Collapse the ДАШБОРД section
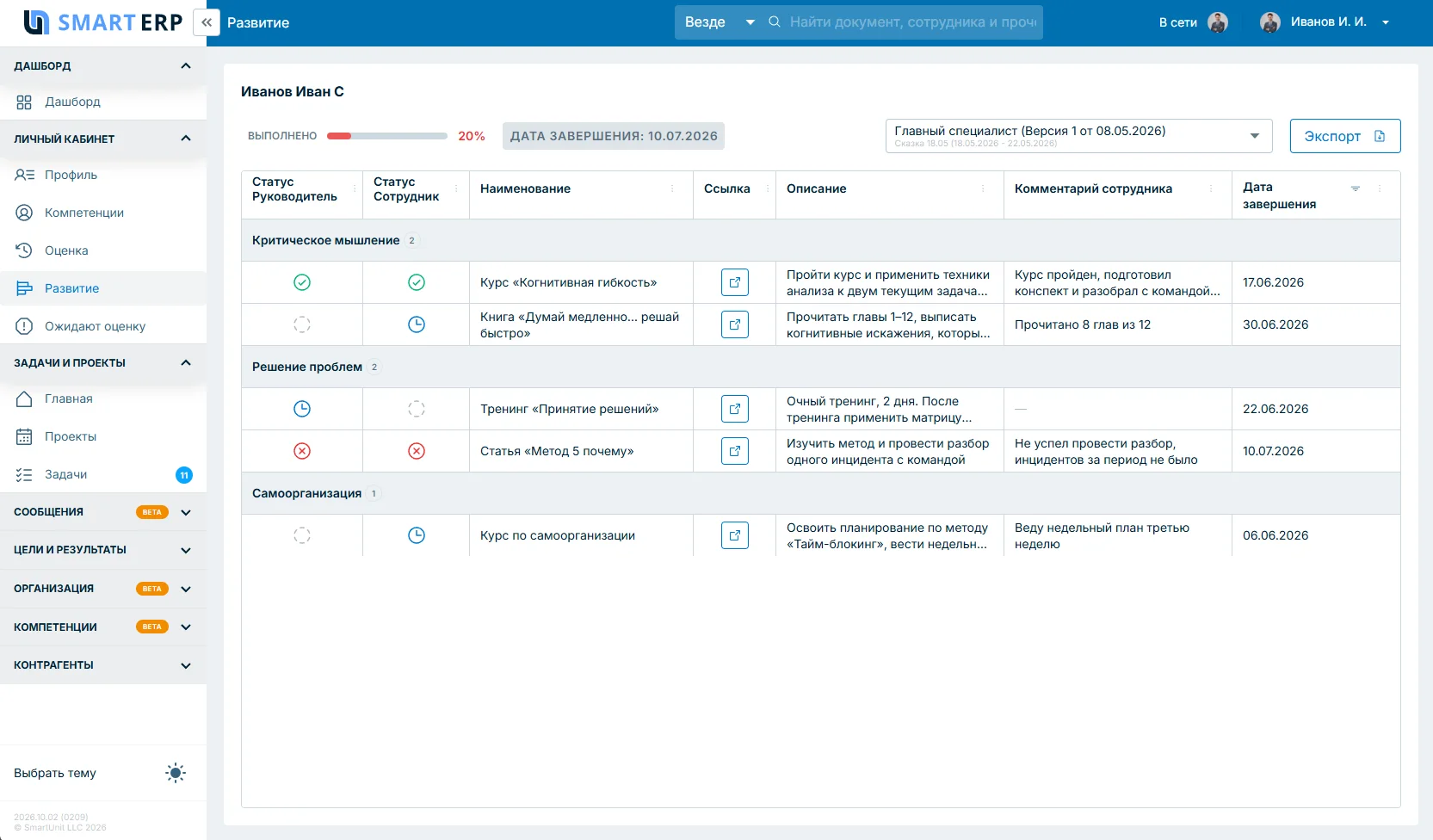The height and width of the screenshot is (840, 1433). [x=186, y=66]
